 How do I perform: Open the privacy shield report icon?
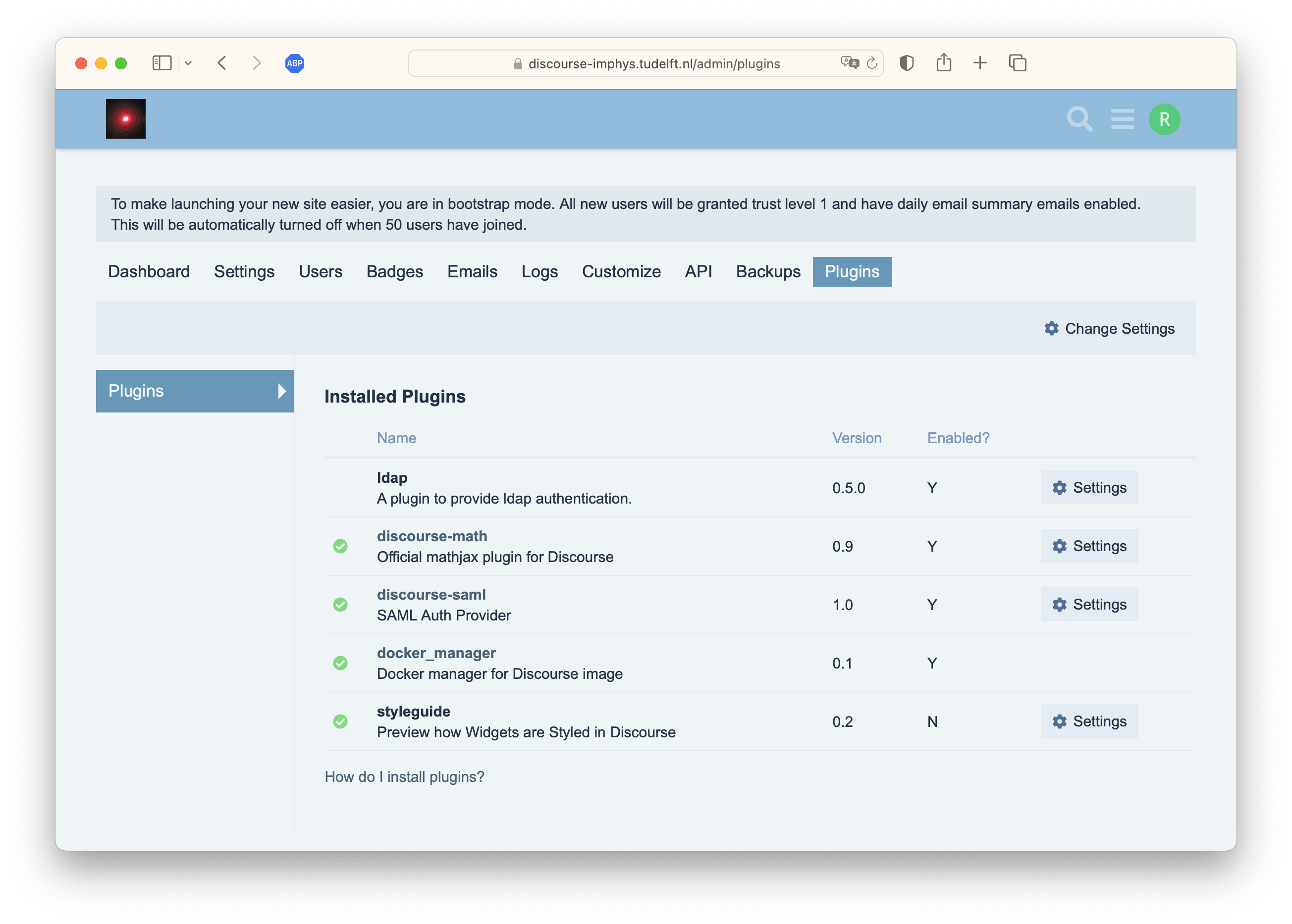[906, 63]
